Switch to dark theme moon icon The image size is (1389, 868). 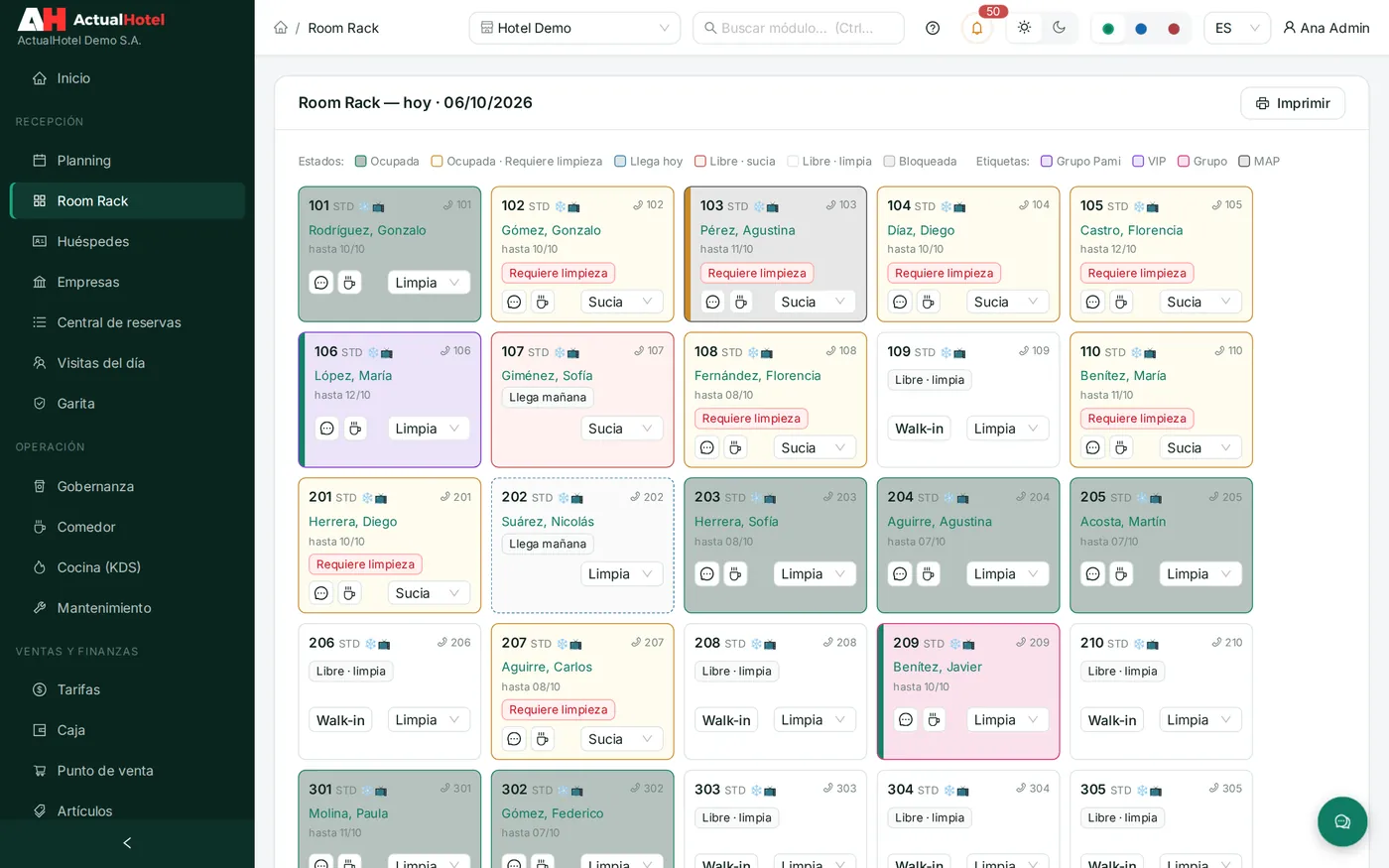1059,28
